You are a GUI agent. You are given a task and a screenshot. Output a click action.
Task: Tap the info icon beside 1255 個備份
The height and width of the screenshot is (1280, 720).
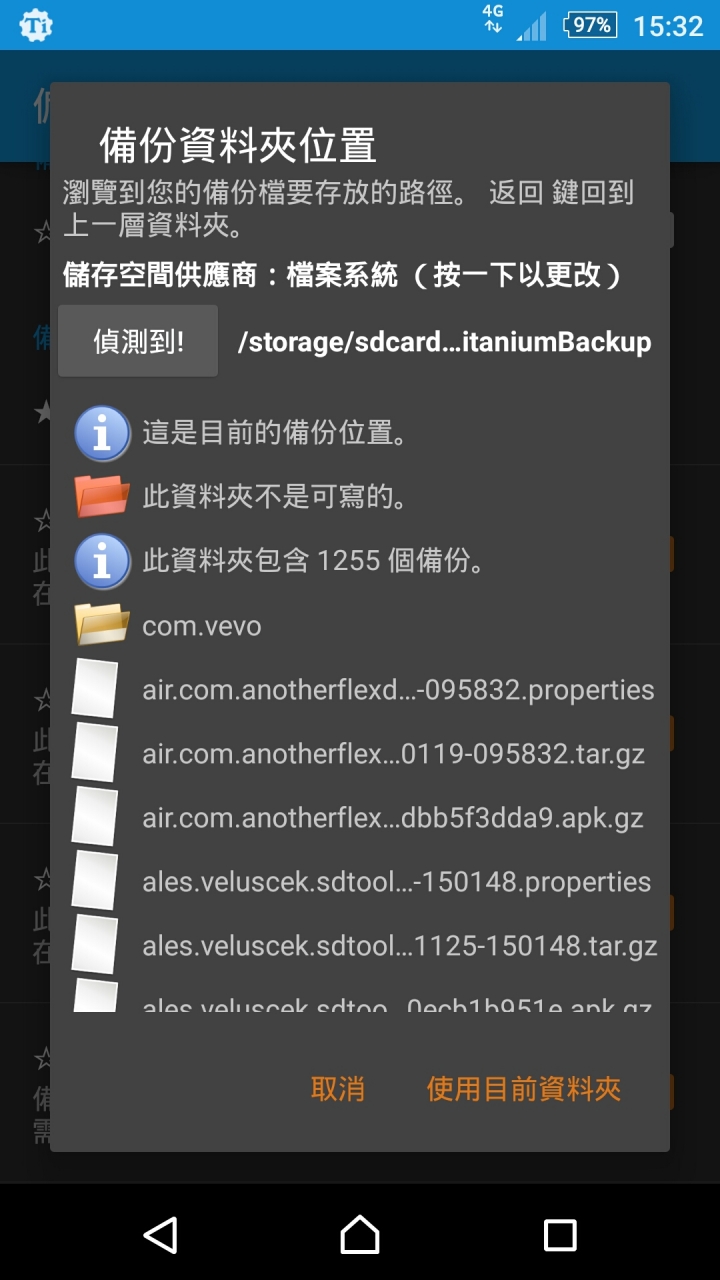pyautogui.click(x=102, y=561)
